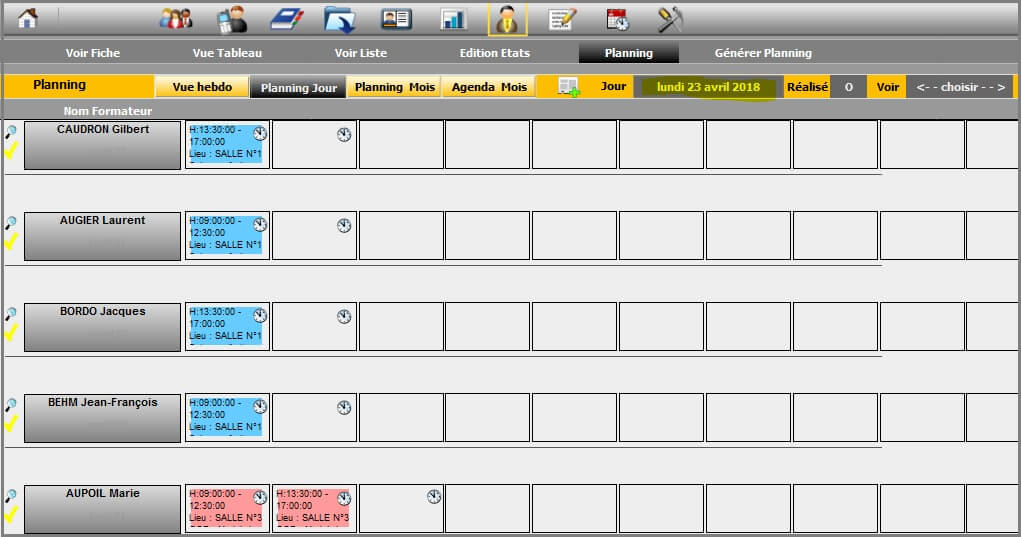This screenshot has height=537, width=1021.
Task: Open the '<-- choisir -->' dropdown
Action: click(960, 87)
